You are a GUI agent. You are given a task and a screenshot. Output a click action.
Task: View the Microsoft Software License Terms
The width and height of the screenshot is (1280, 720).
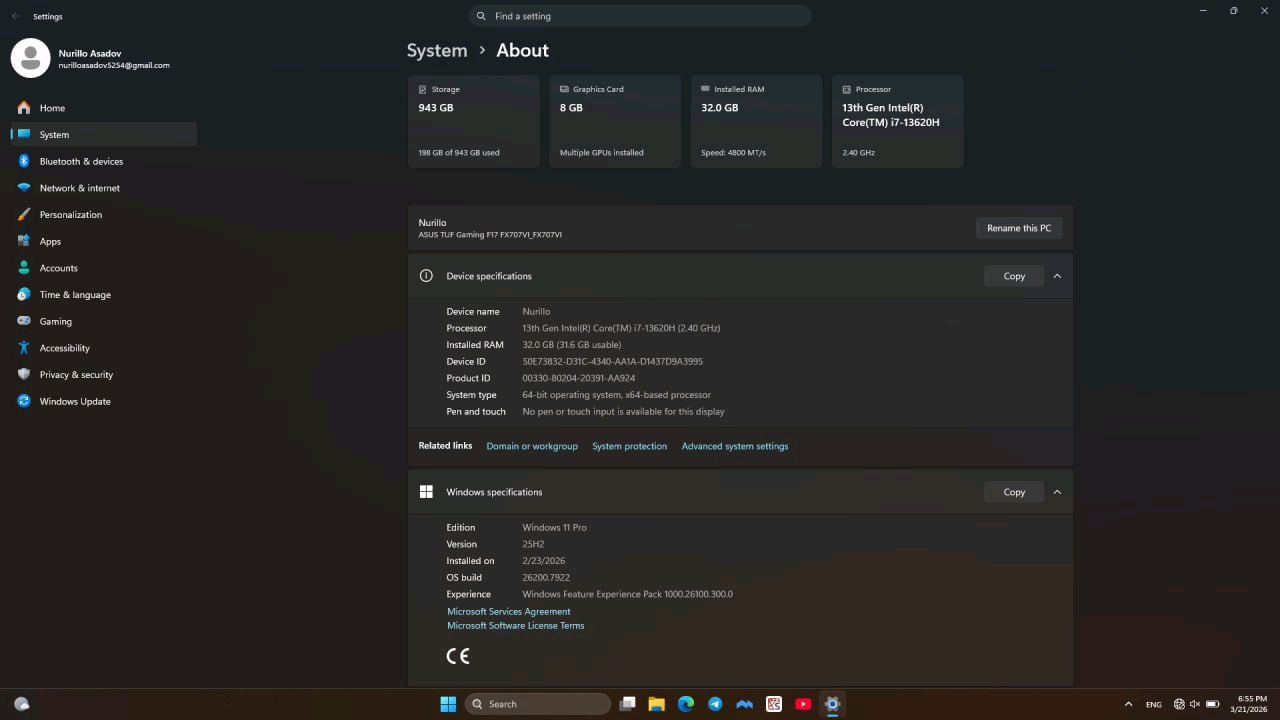click(515, 625)
